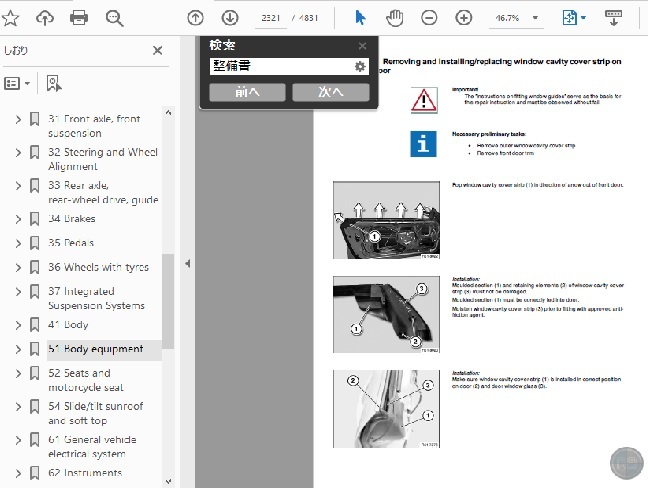Expand 62 Instruments bookmark
This screenshot has width=648, height=488.
(x=18, y=473)
